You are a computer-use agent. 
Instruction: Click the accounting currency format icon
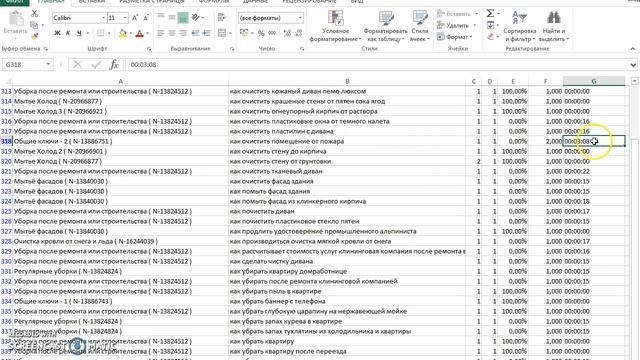(x=244, y=33)
